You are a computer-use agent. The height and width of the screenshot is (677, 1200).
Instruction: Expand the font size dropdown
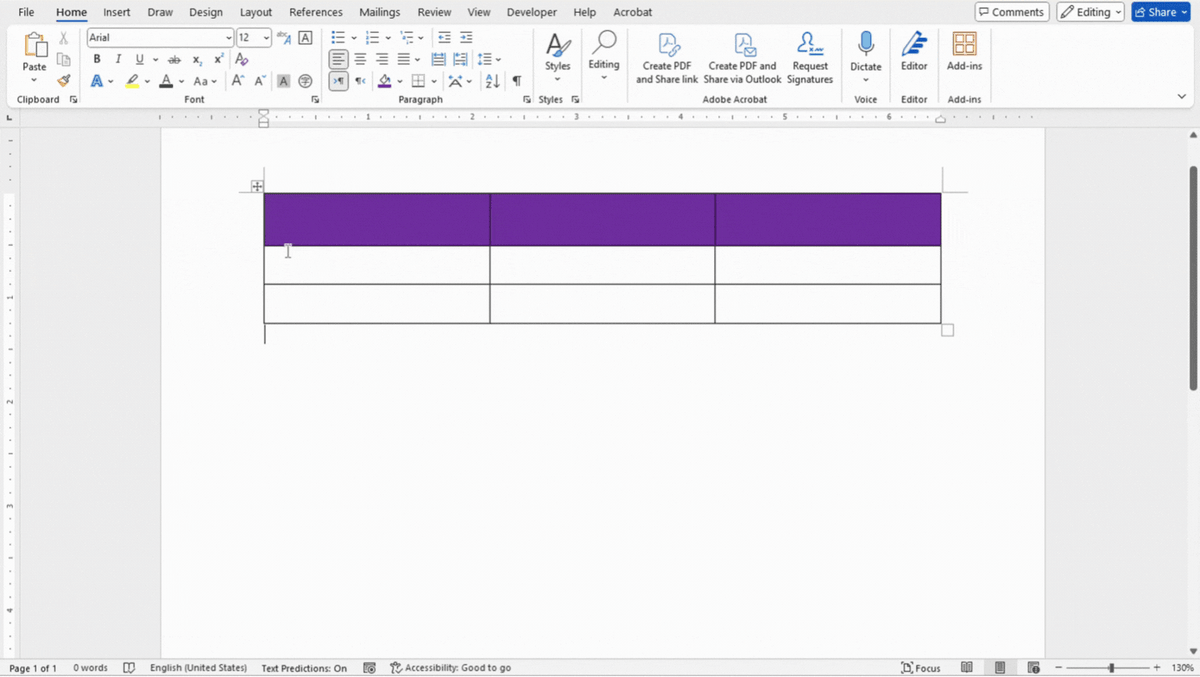point(267,38)
